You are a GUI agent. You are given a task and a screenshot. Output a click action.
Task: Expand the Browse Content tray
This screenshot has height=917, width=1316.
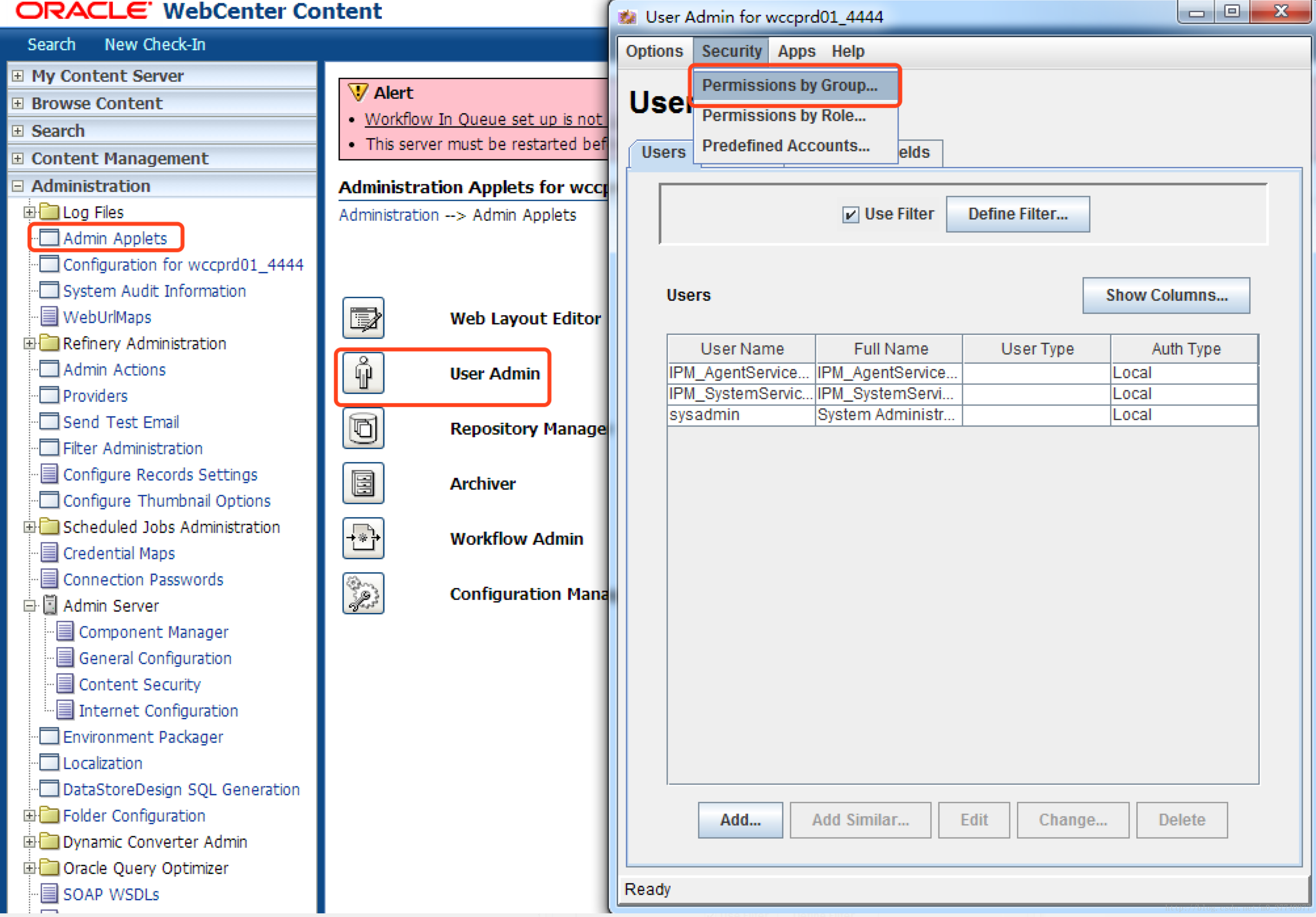pyautogui.click(x=18, y=103)
